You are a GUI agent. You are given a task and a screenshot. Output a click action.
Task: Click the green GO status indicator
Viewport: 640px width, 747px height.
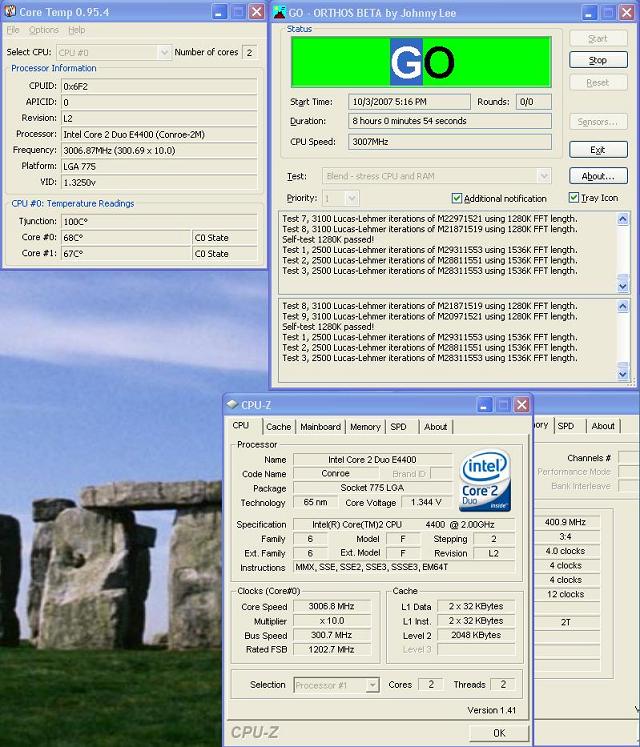[421, 62]
